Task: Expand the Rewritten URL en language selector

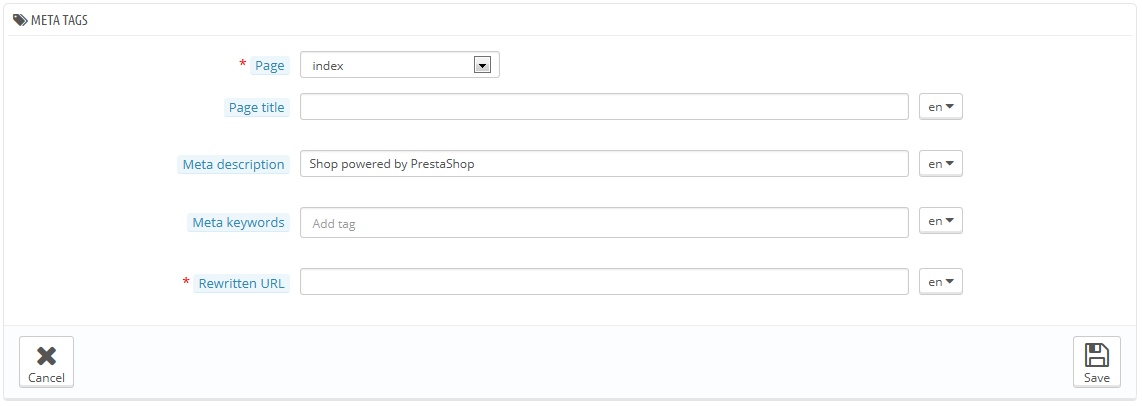Action: (x=940, y=281)
